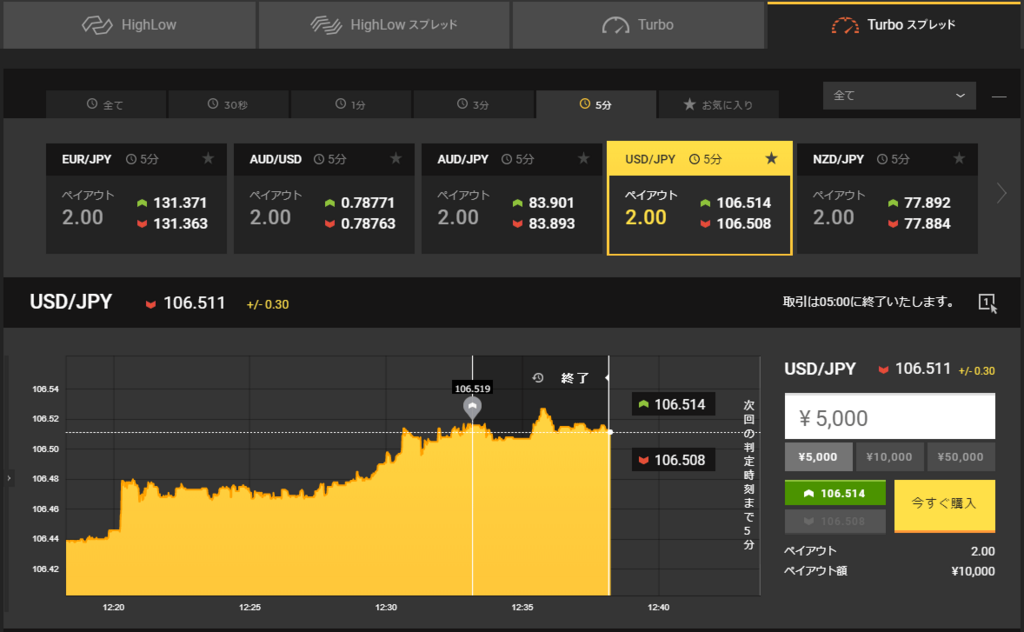Viewport: 1024px width, 632px height.
Task: Click the ¥5,000 amount input field
Action: 889,415
